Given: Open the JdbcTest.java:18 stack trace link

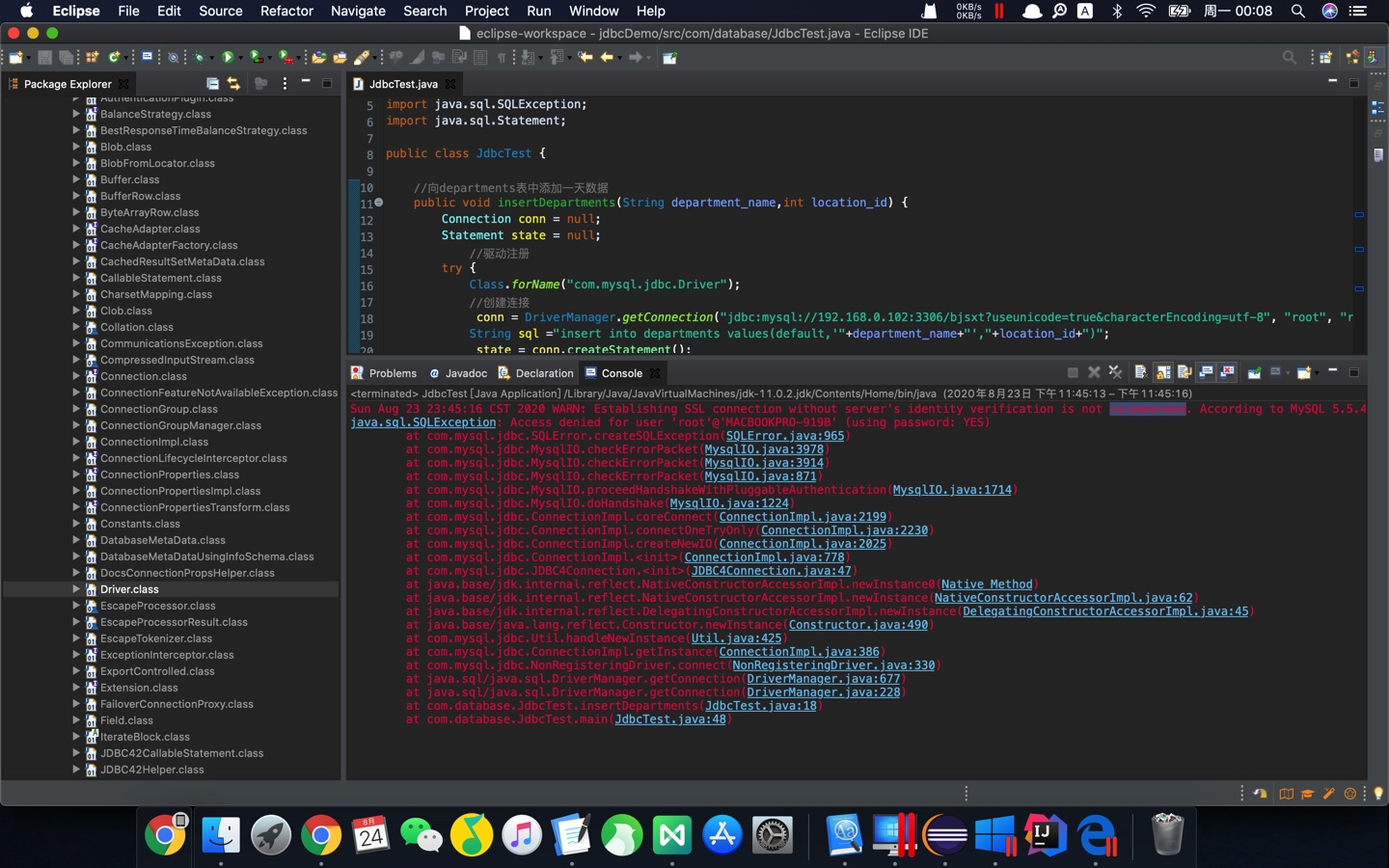Looking at the screenshot, I should [761, 706].
